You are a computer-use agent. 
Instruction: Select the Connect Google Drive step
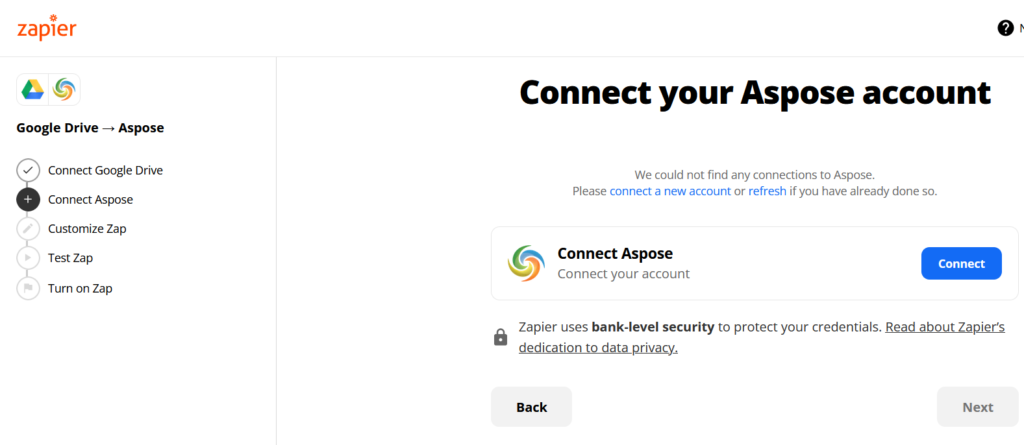[x=105, y=170]
